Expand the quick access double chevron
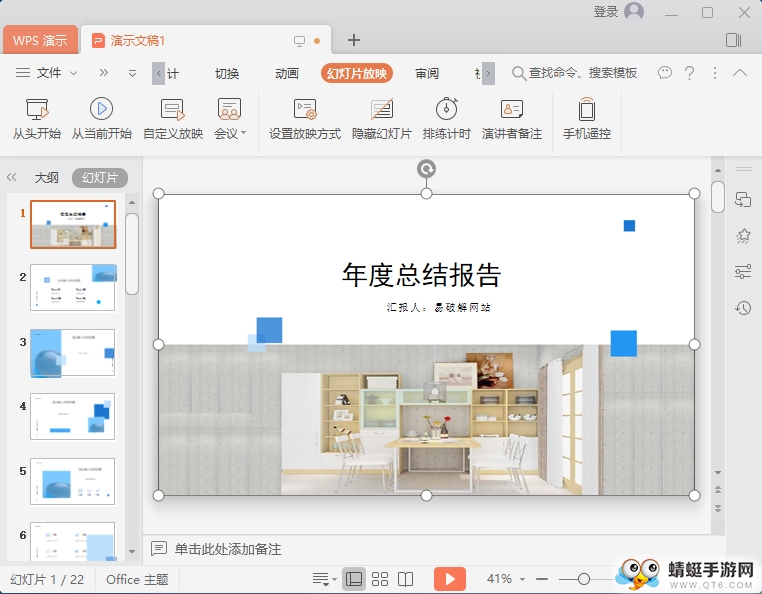This screenshot has height=594, width=762. click(x=104, y=73)
